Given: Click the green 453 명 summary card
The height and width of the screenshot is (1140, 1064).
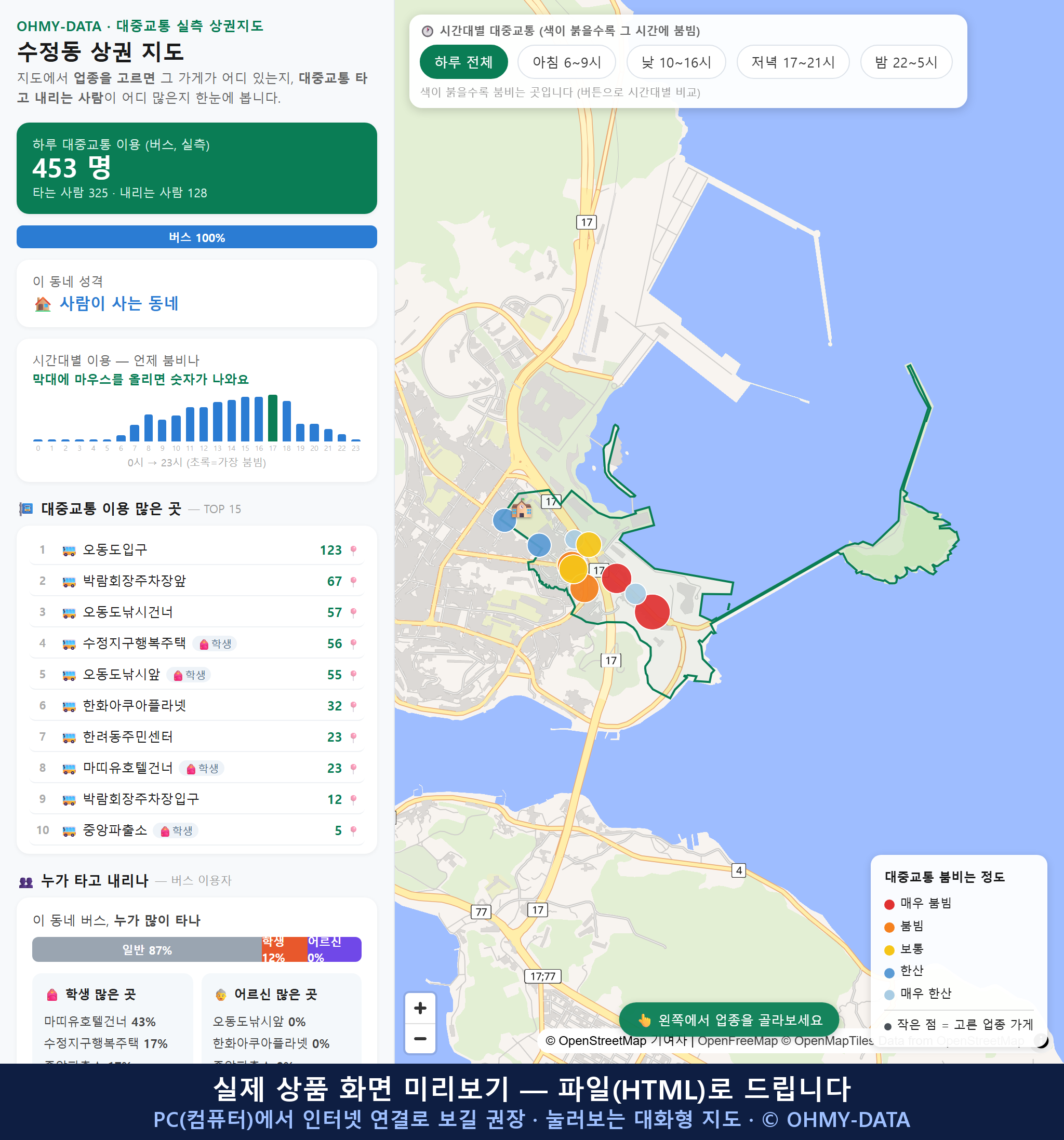Looking at the screenshot, I should [197, 168].
